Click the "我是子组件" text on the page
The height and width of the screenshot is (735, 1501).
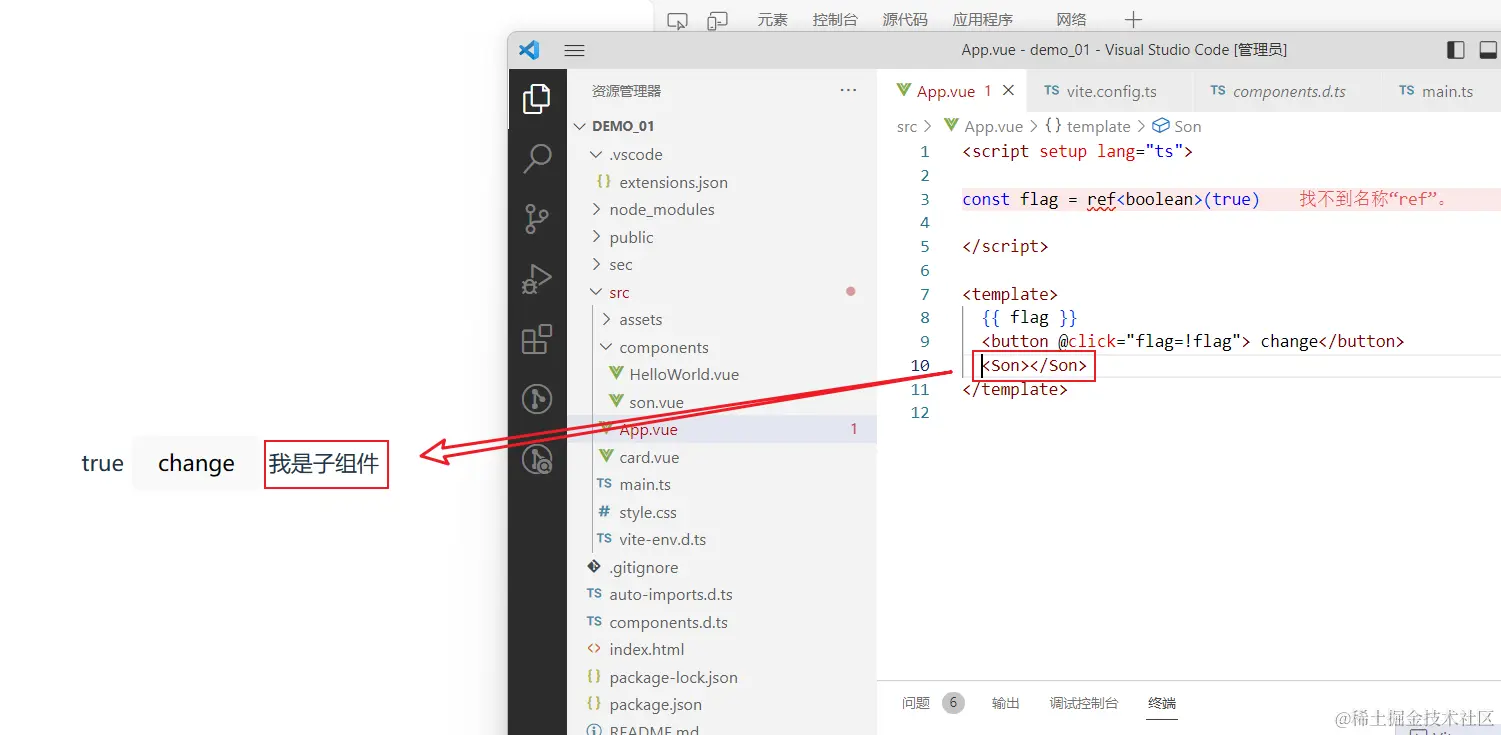coord(324,464)
